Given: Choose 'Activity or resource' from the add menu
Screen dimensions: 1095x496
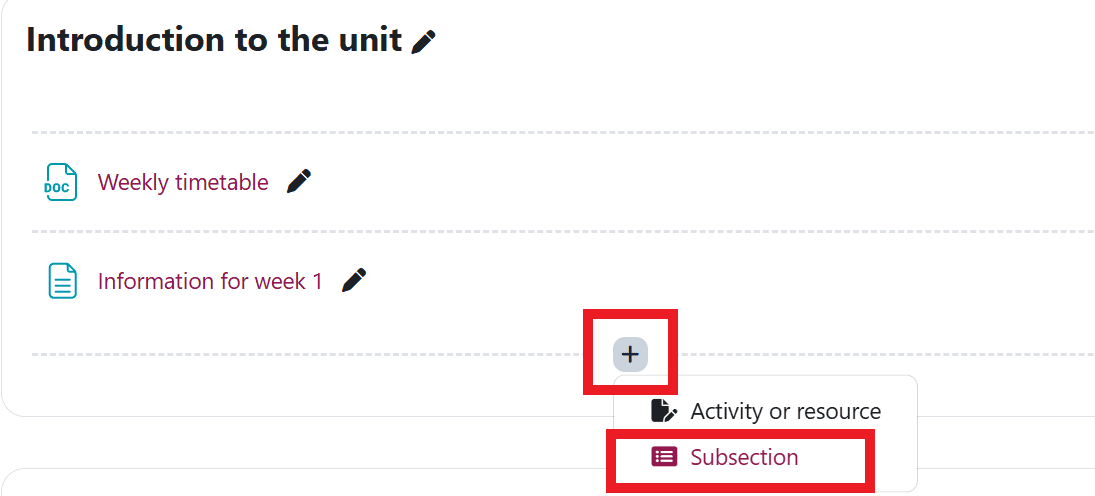Looking at the screenshot, I should point(785,411).
